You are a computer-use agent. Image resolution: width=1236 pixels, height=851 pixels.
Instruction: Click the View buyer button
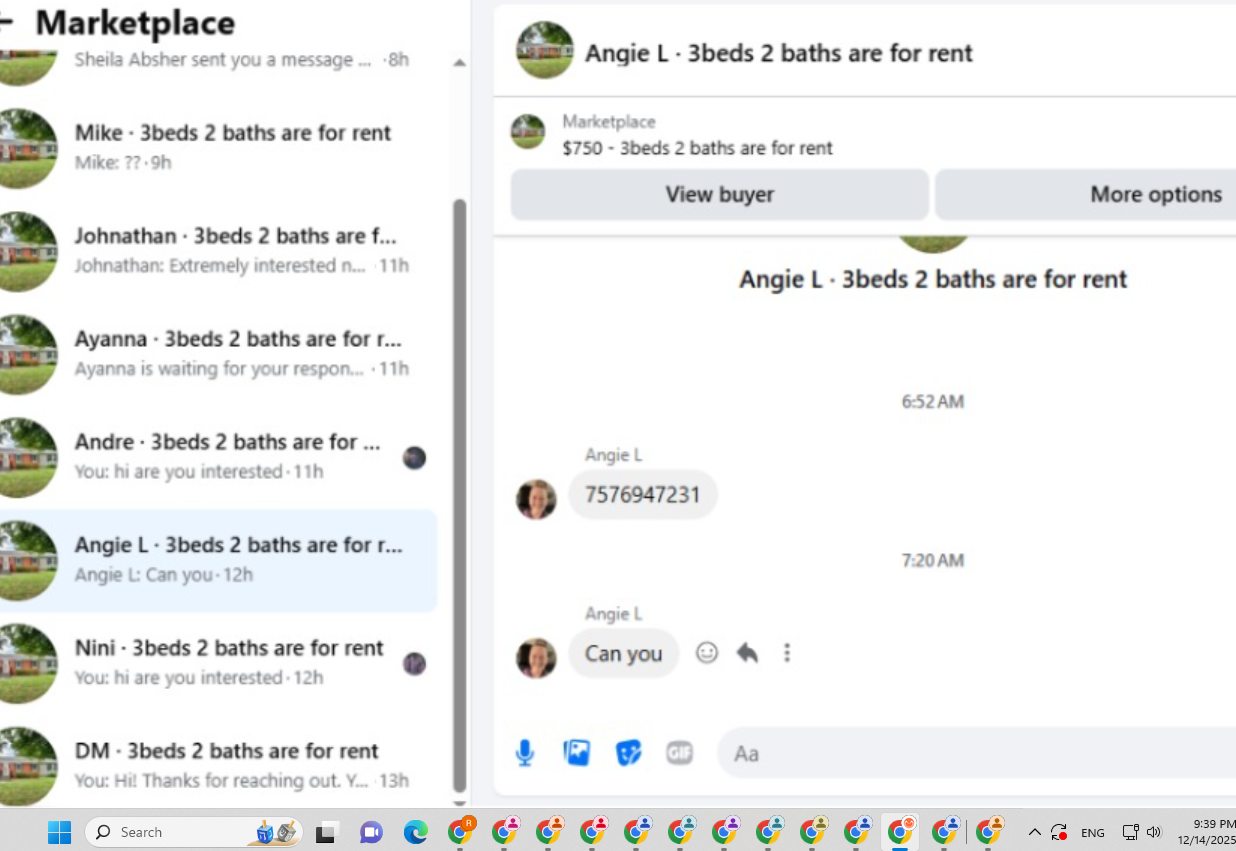pos(720,194)
